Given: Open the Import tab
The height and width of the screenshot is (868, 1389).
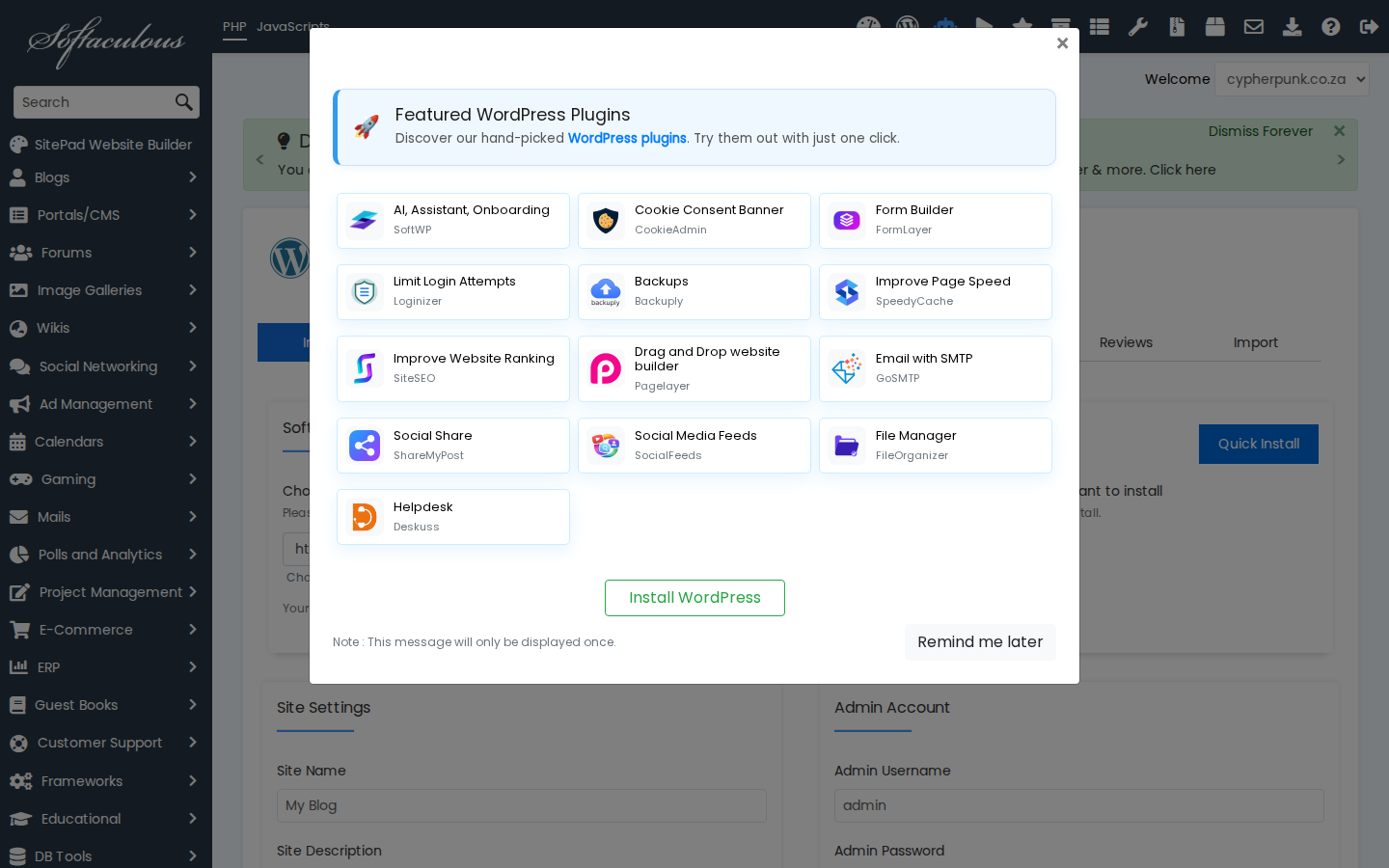Looking at the screenshot, I should (x=1255, y=342).
